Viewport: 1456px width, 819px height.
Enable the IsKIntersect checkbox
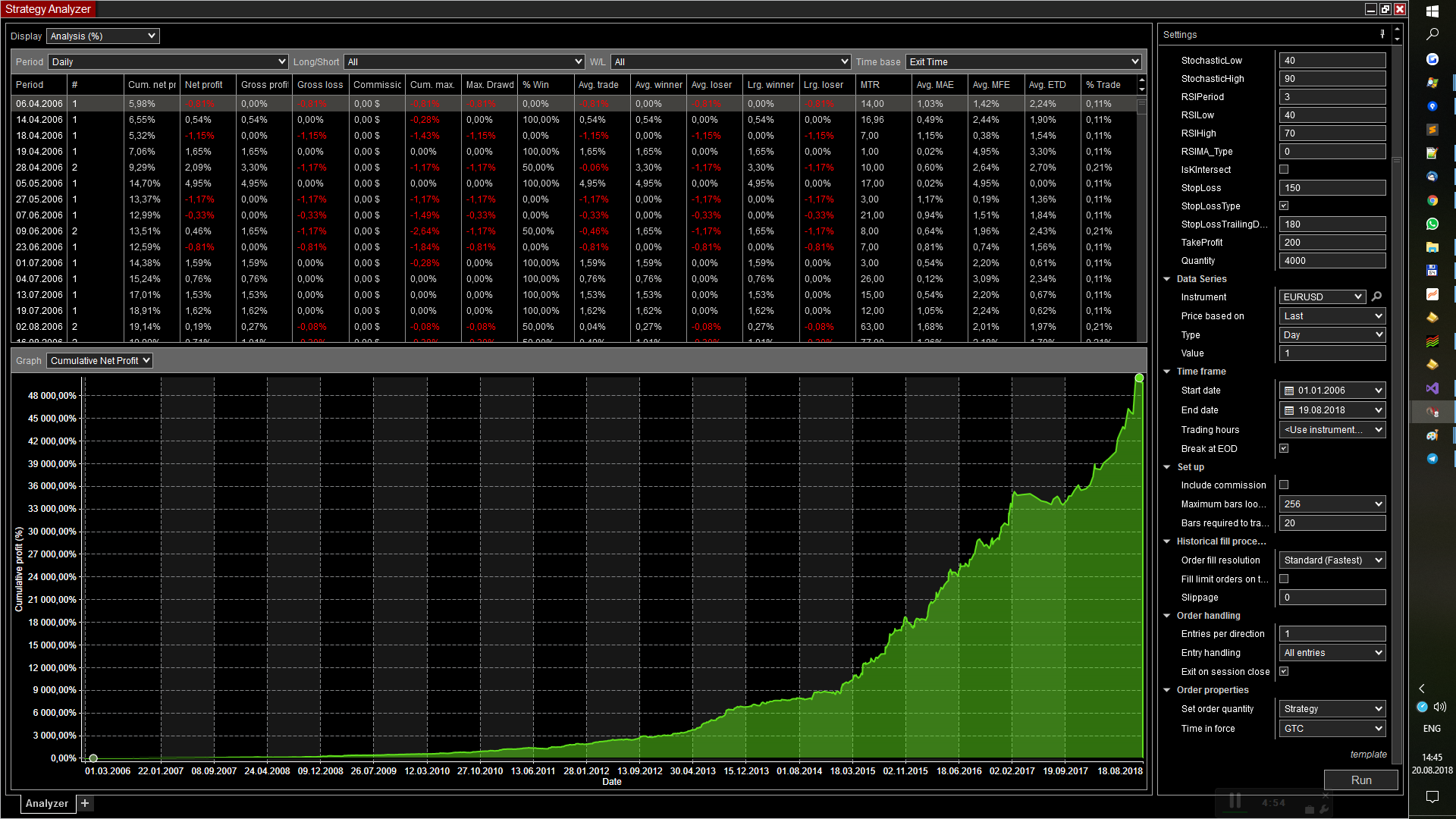pyautogui.click(x=1284, y=169)
